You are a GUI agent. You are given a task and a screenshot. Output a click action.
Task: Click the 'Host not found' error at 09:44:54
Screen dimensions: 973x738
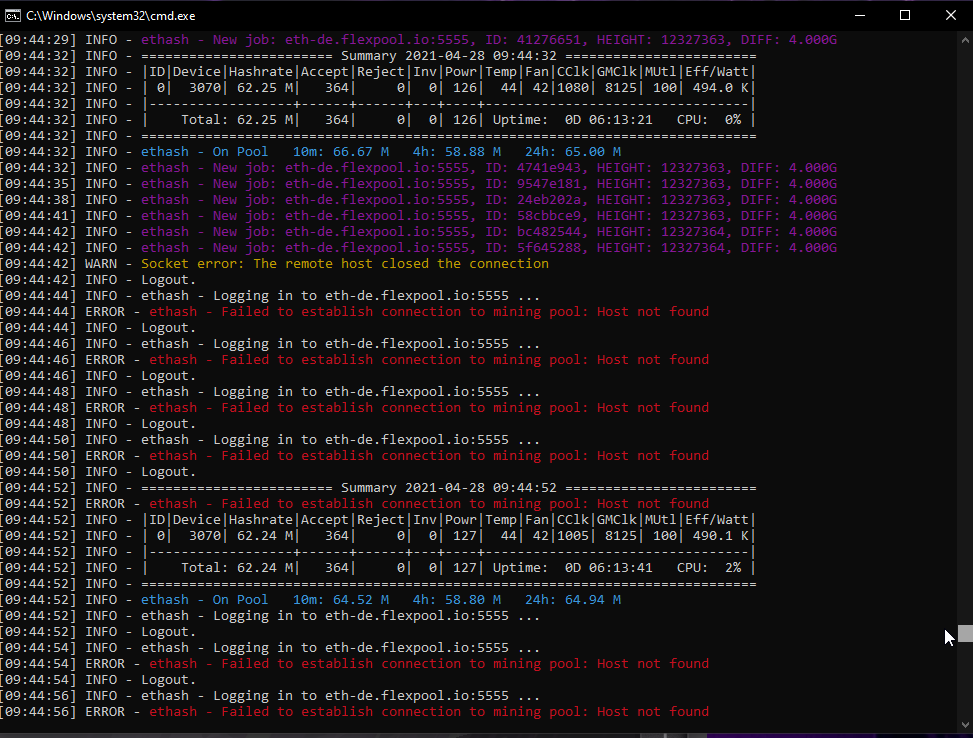653,664
